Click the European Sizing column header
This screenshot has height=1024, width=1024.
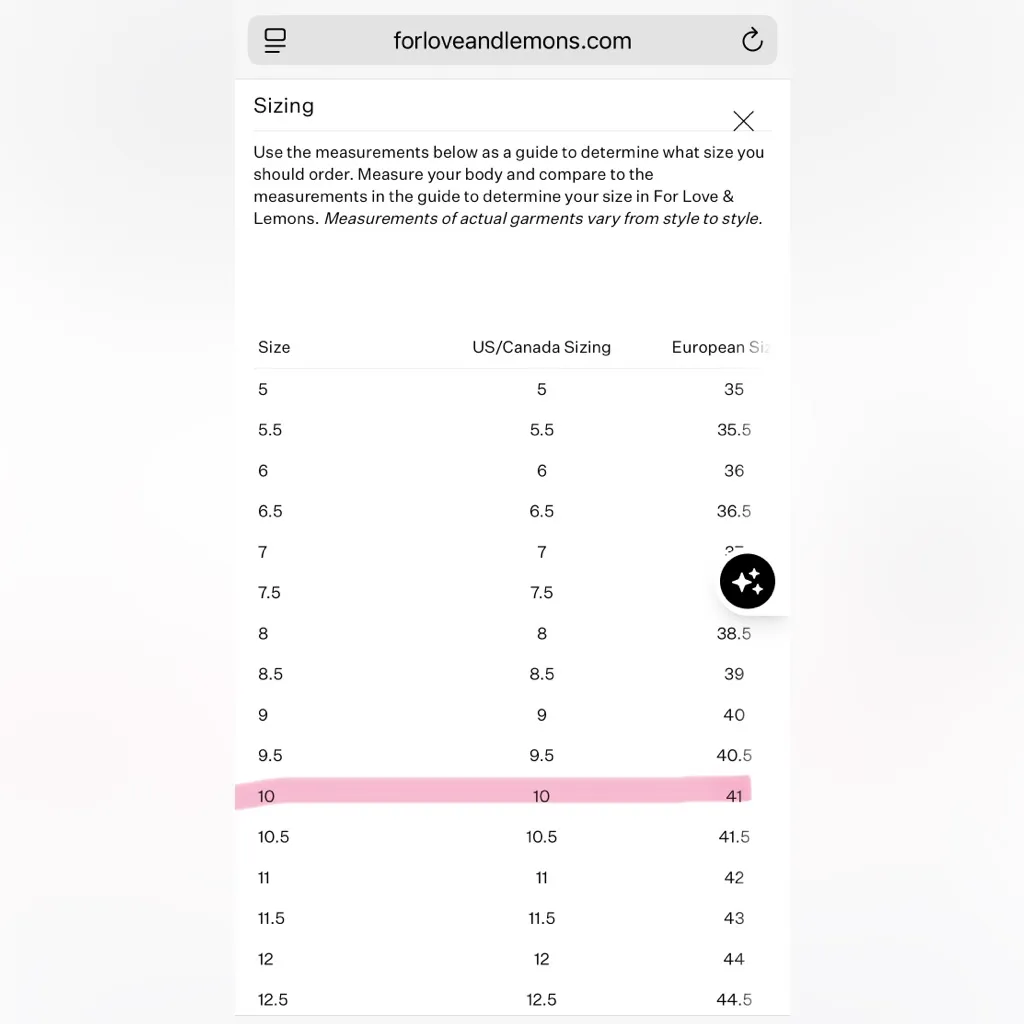click(x=720, y=347)
